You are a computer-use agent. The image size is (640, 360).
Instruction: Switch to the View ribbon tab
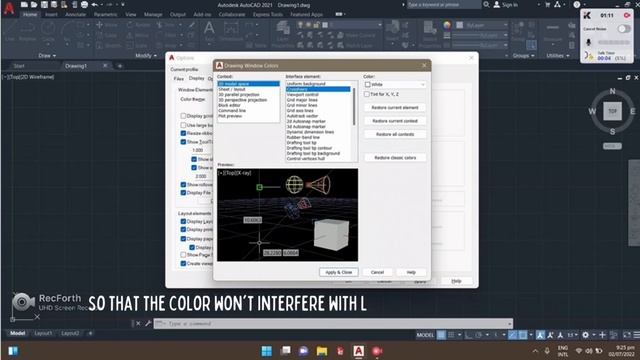coord(131,14)
